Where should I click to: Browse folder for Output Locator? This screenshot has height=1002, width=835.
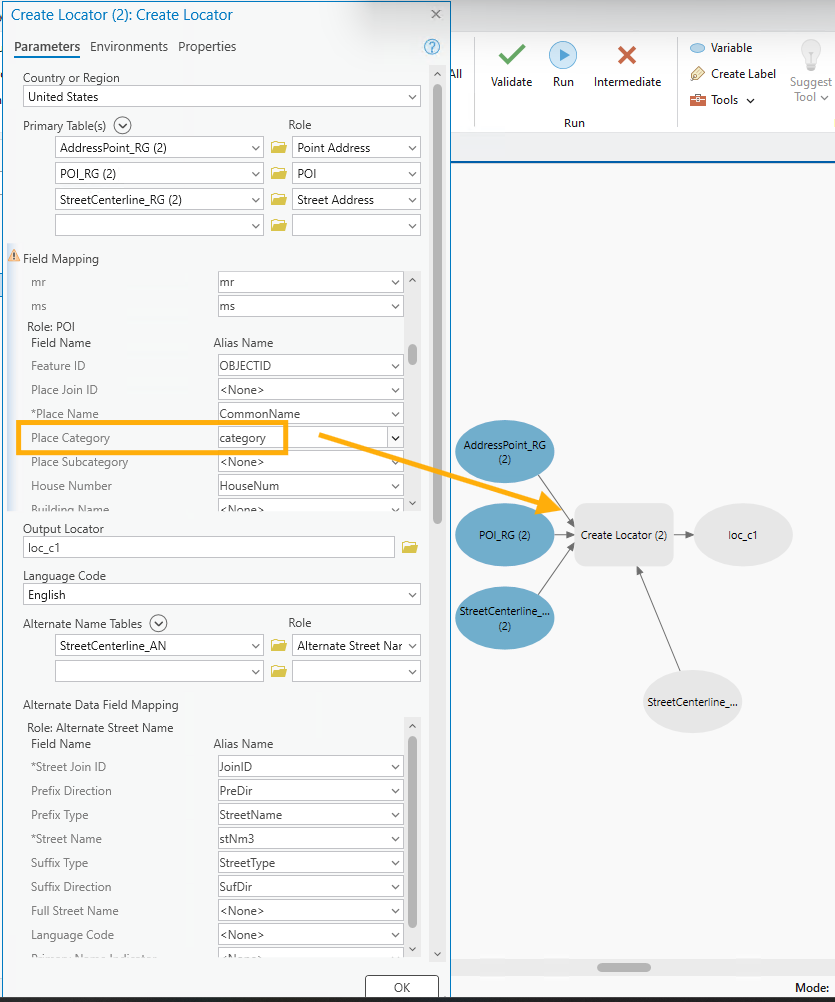click(x=409, y=547)
